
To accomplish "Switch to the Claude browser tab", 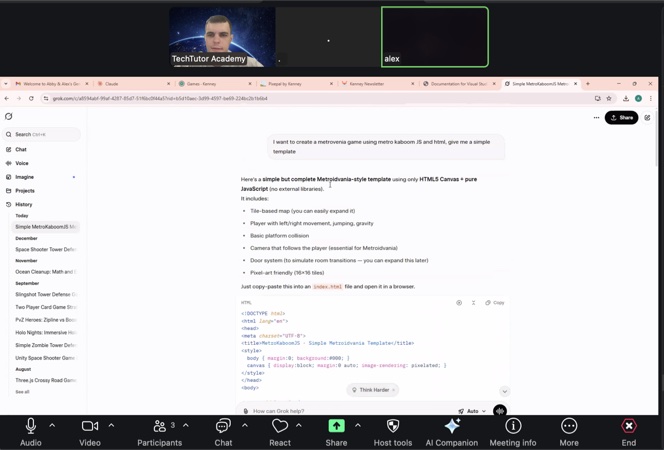I will [130, 84].
